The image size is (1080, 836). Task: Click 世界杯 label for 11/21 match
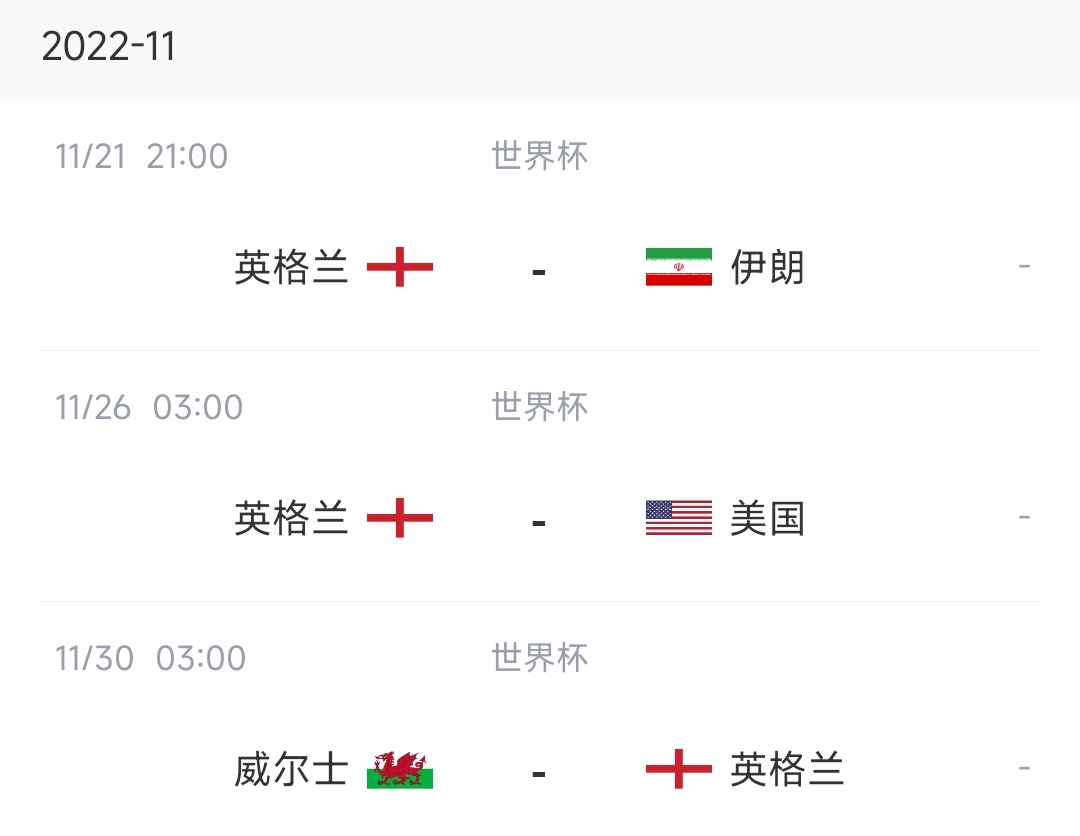point(539,156)
